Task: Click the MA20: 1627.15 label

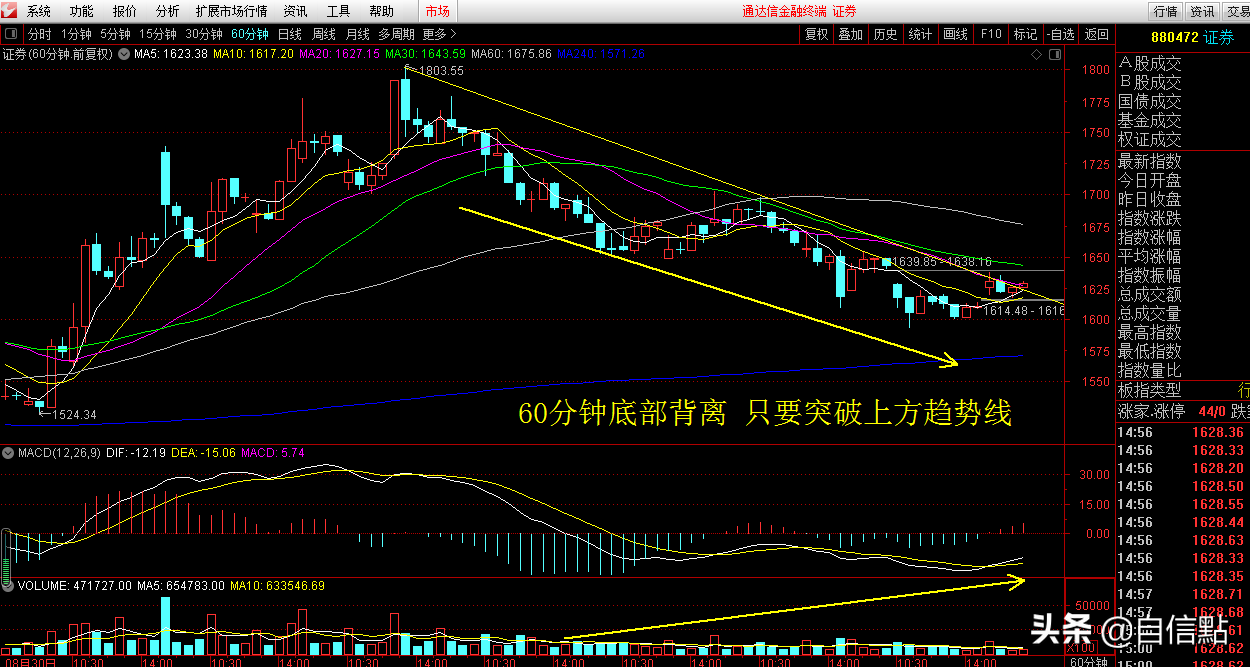Action: 340,53
